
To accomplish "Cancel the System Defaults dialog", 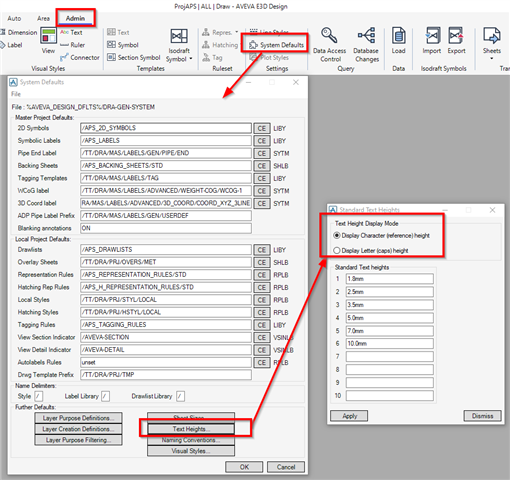I will point(286,467).
